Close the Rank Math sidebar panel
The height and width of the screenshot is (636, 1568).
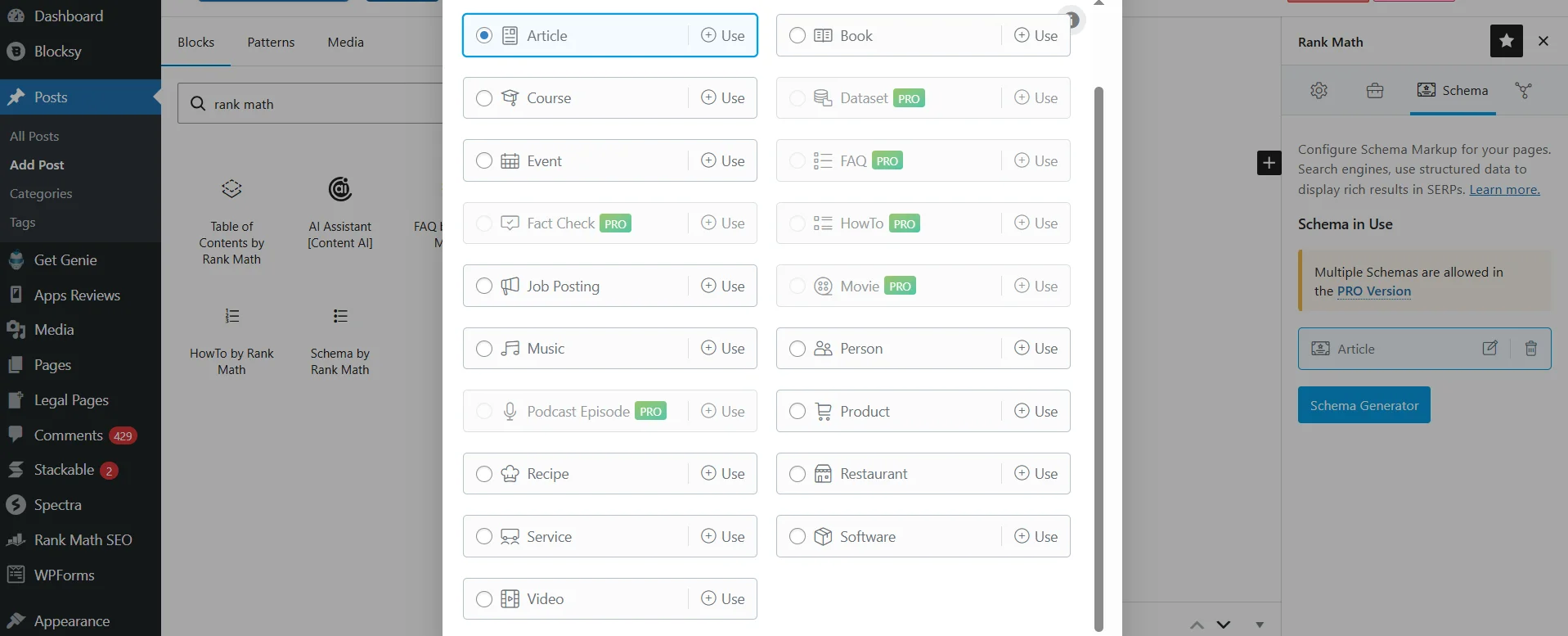(1543, 41)
